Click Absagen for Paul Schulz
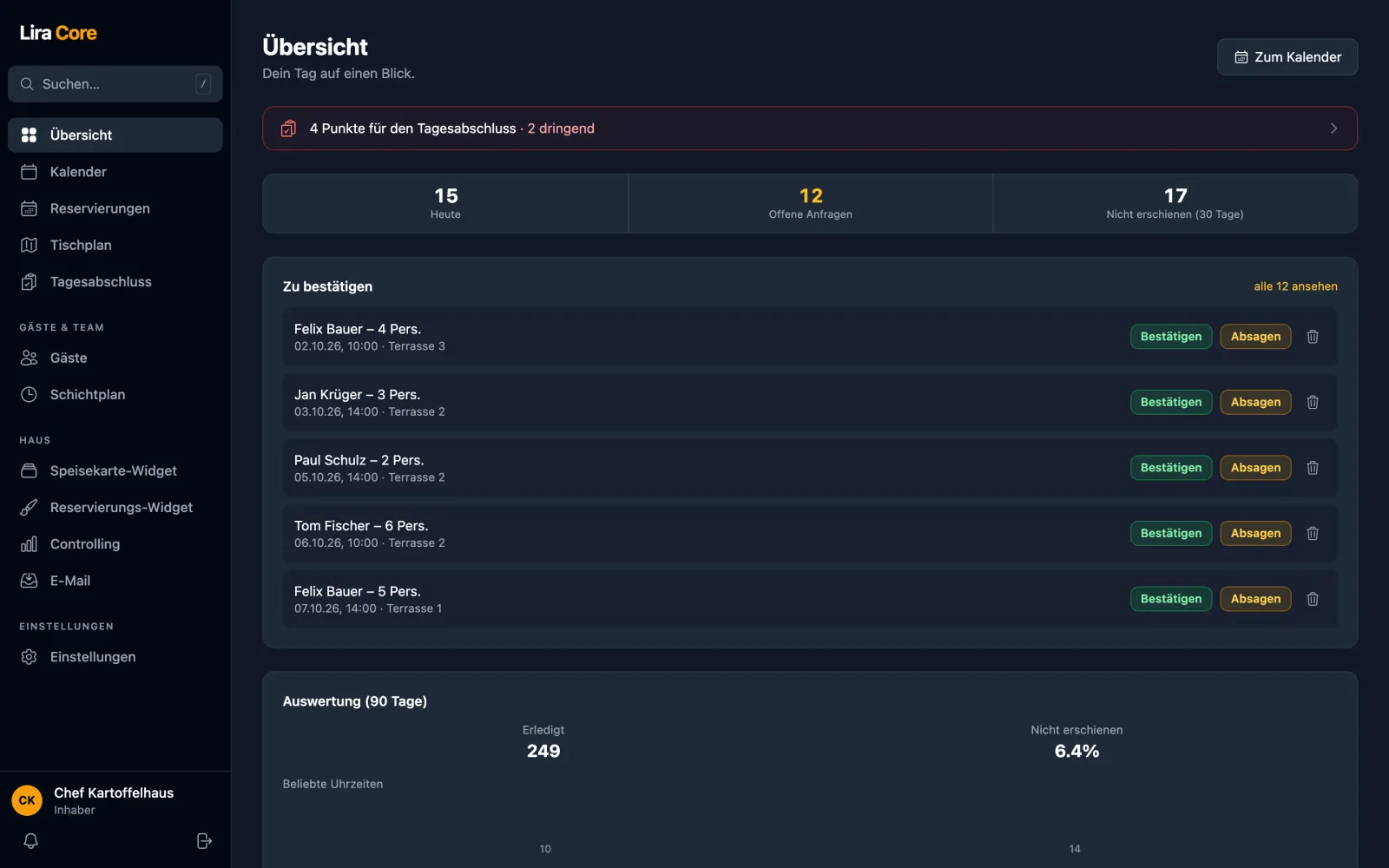 pyautogui.click(x=1255, y=468)
